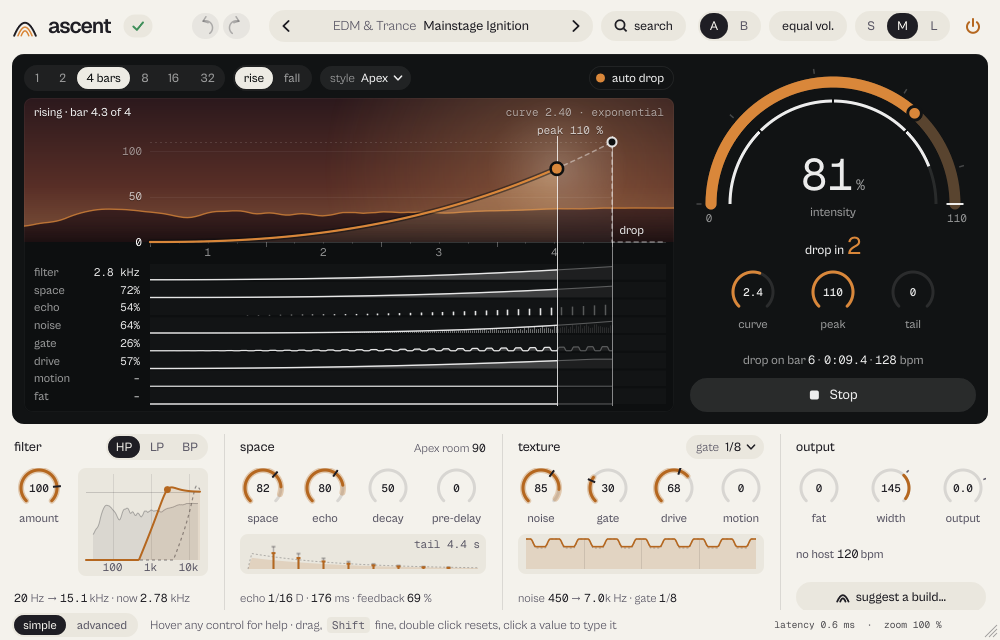This screenshot has height=640, width=1000.
Task: Select size M
Action: pos(902,26)
